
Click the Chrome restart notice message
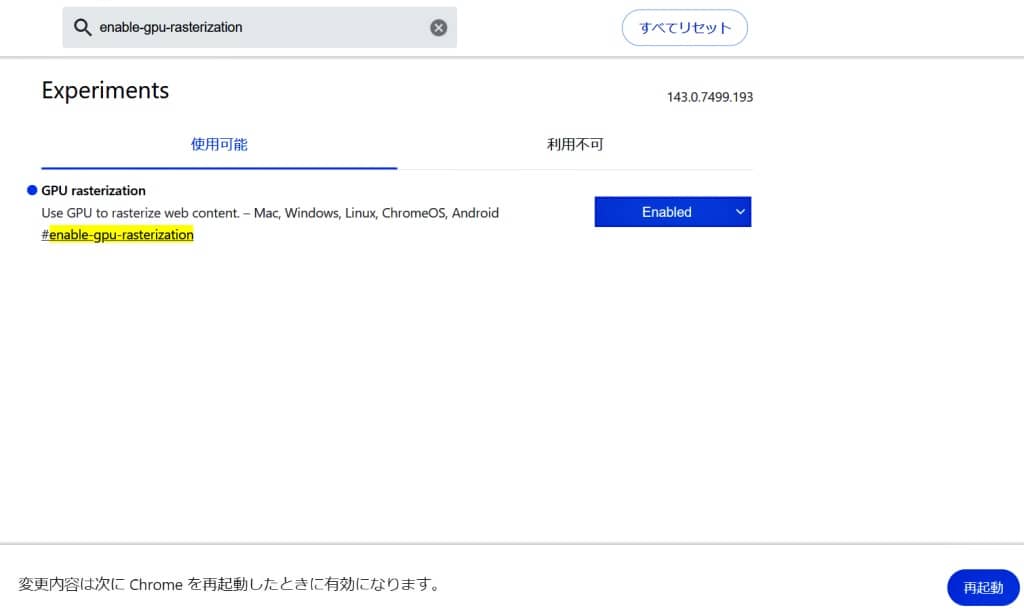229,584
